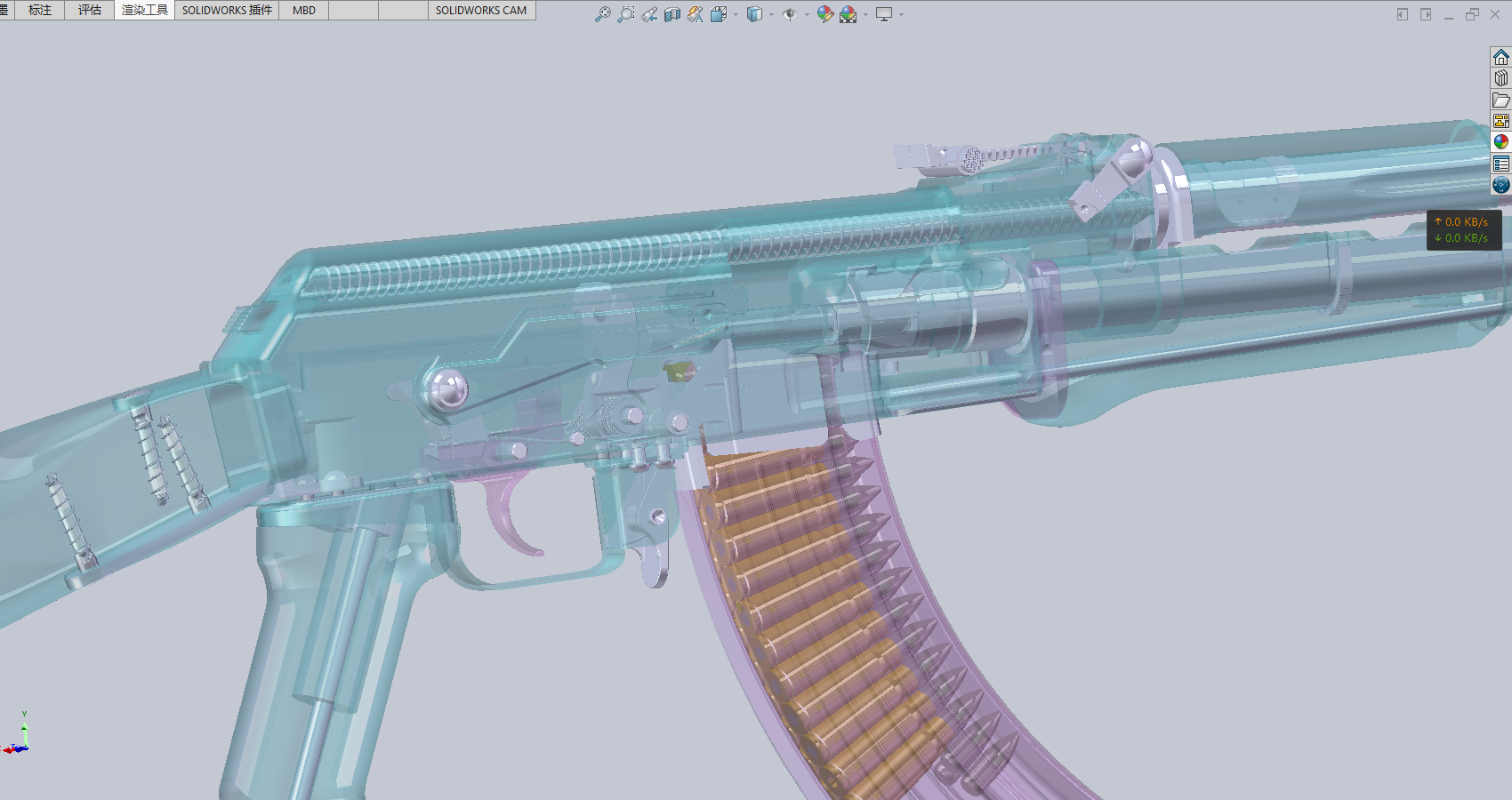Expand View Settings dropdown arrow

(901, 14)
